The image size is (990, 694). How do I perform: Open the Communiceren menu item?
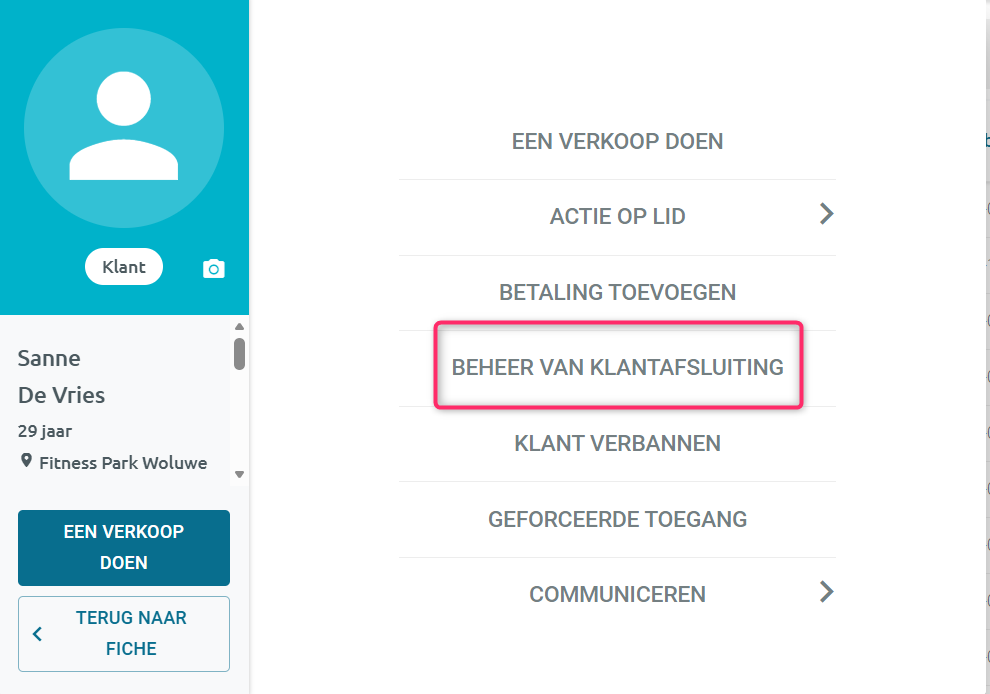tap(617, 594)
